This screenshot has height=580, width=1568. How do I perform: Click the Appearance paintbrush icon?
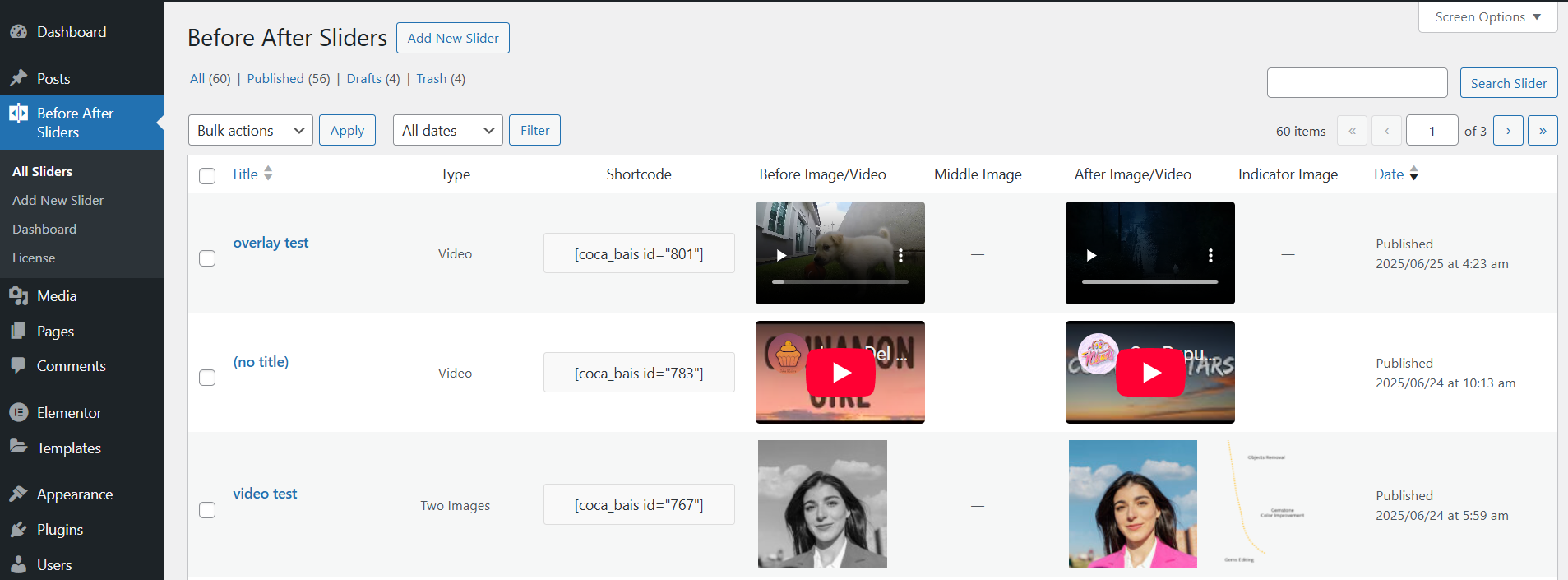[x=19, y=494]
